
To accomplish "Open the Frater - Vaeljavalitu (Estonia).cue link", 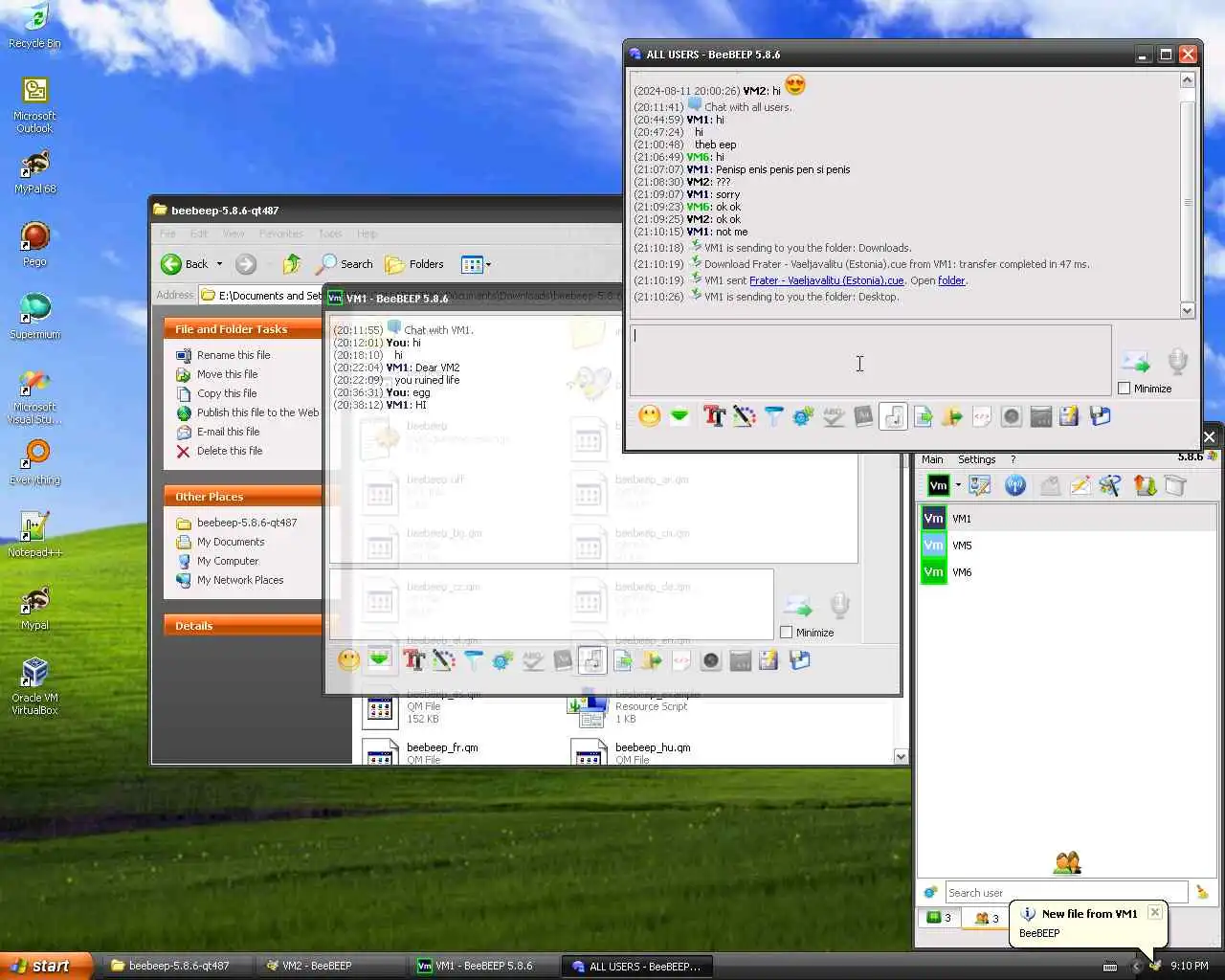I will 827,280.
